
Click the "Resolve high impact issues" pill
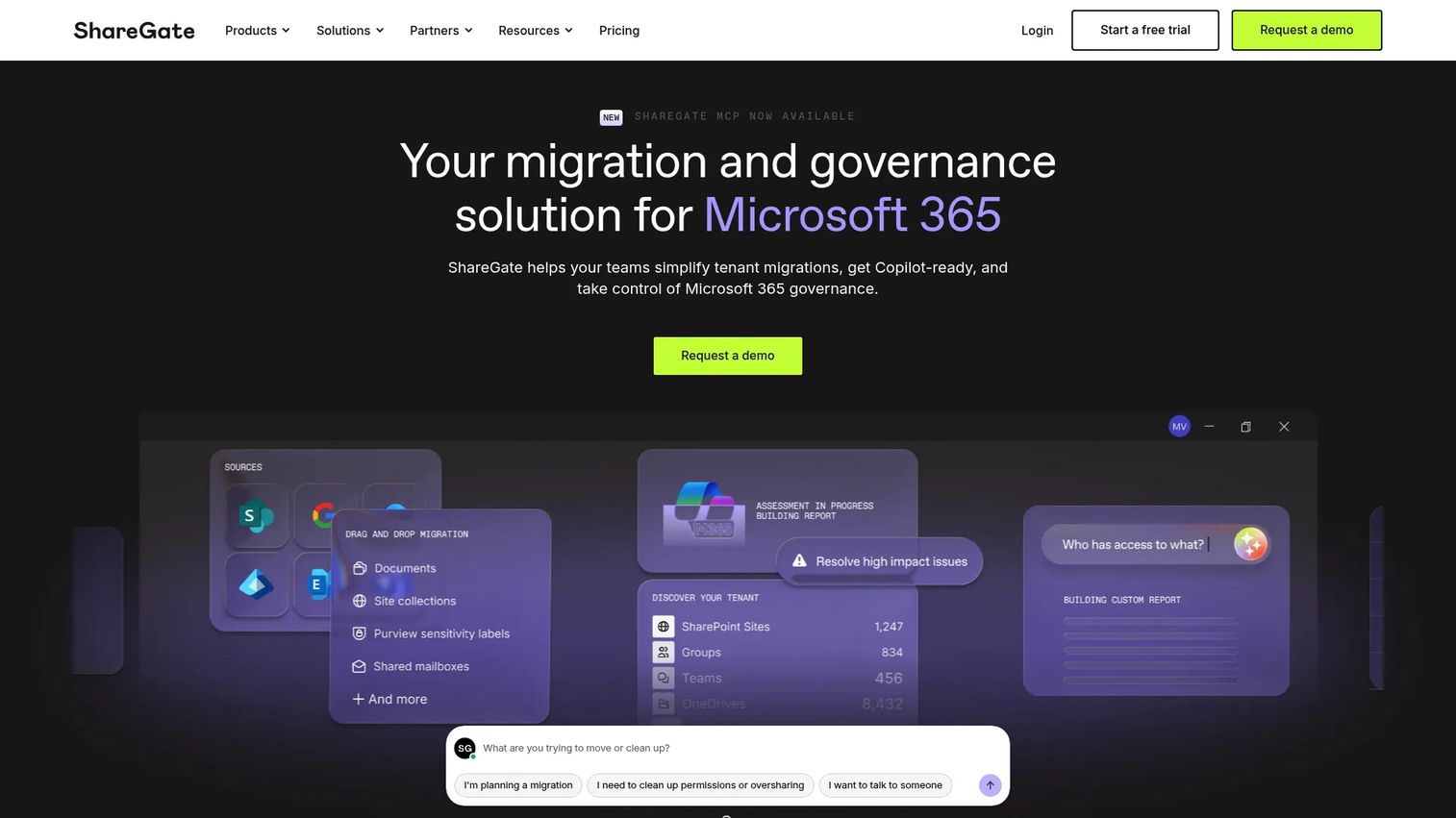click(x=880, y=561)
